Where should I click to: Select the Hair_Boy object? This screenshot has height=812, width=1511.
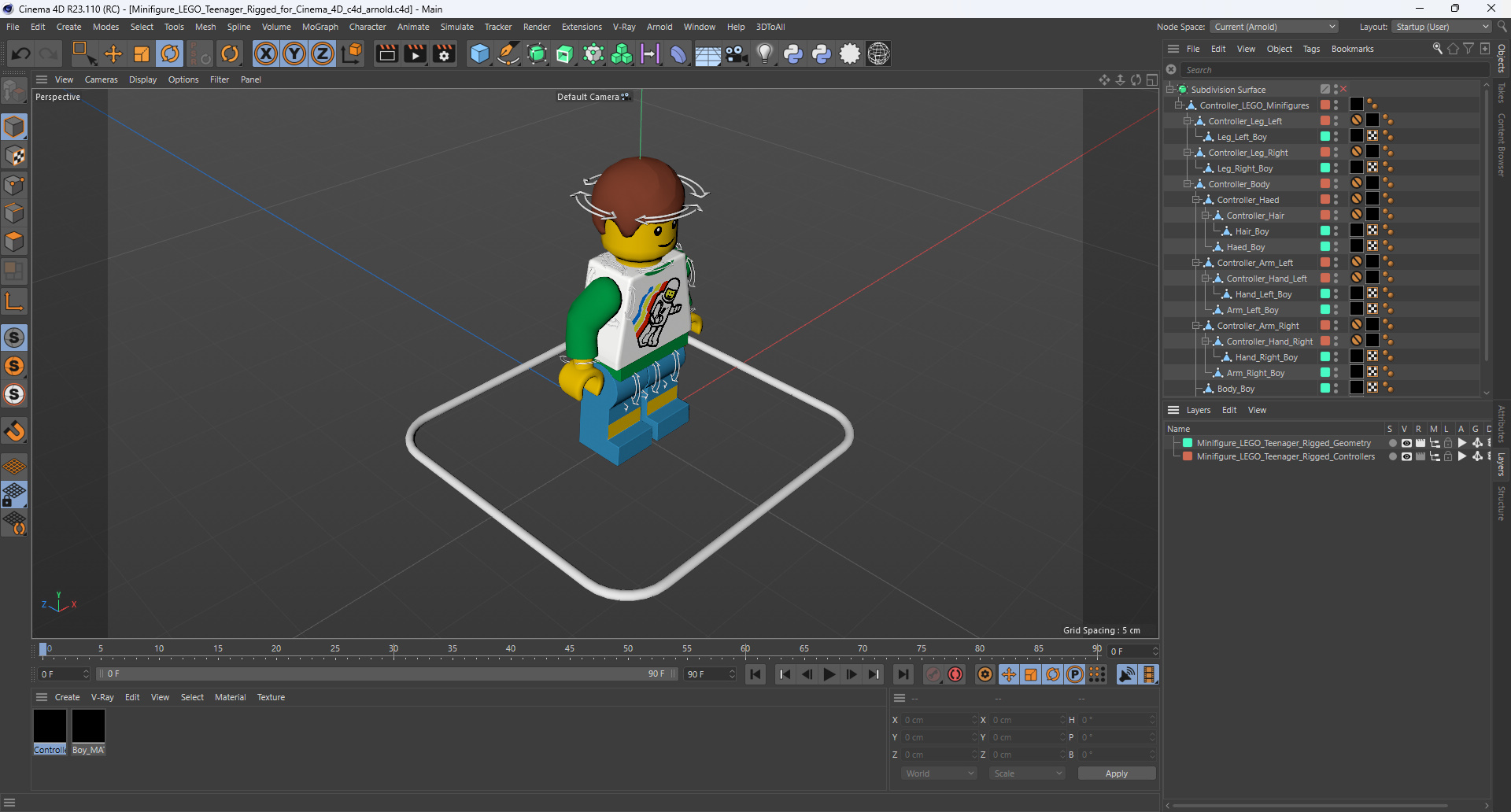point(1251,231)
